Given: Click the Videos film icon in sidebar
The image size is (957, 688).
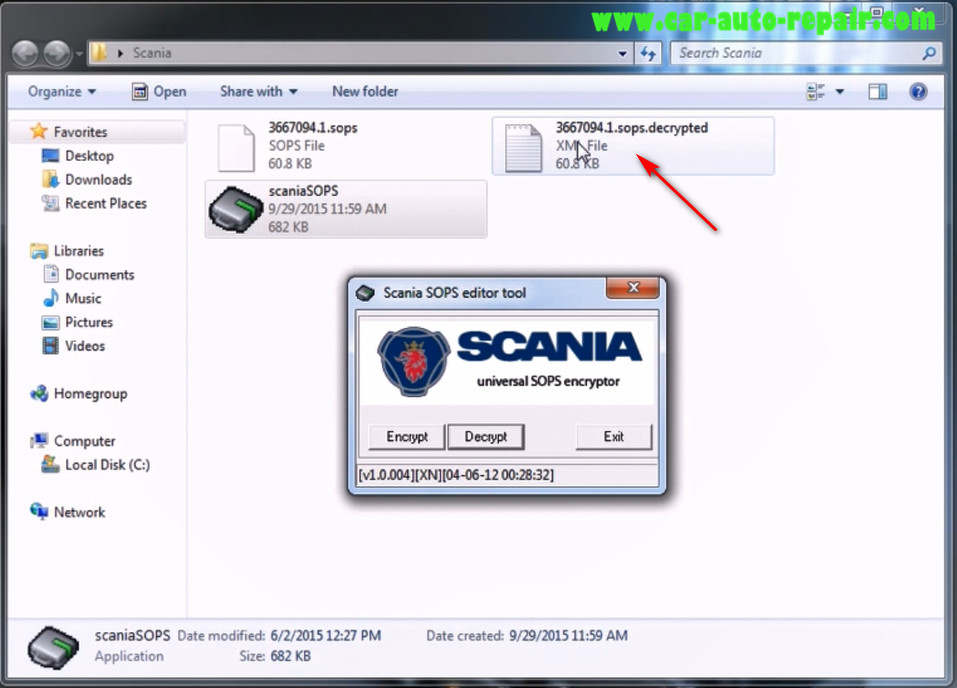Looking at the screenshot, I should (x=51, y=346).
